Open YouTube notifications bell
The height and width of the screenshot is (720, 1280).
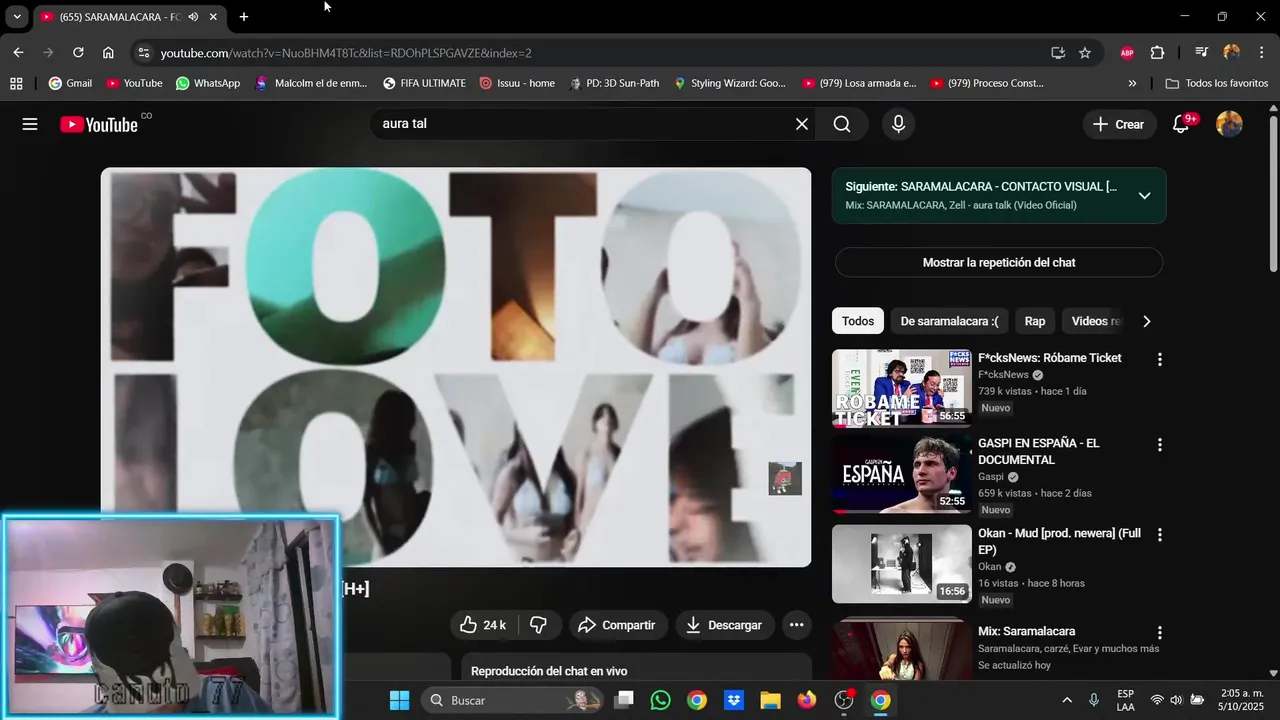coord(1181,124)
